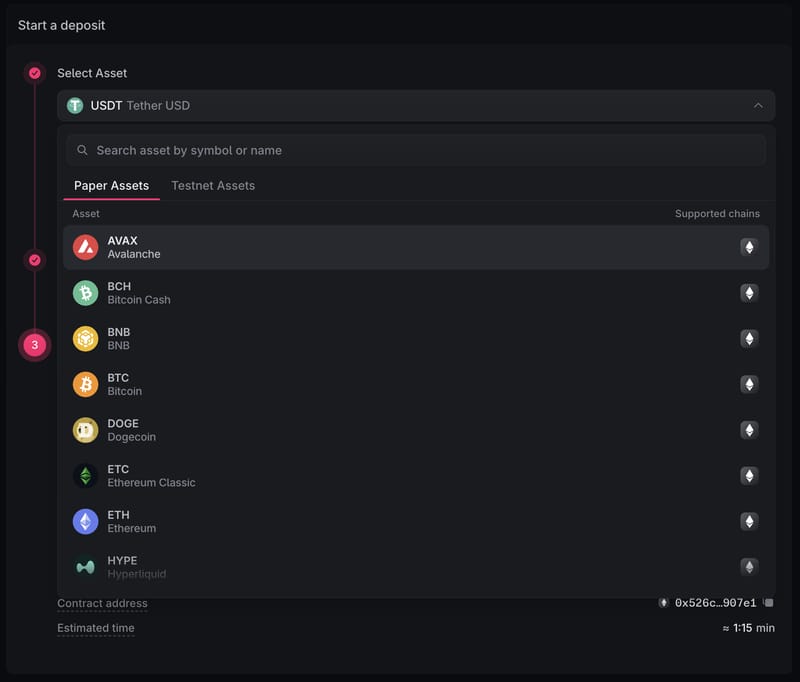Click the BCH Bitcoin Cash coin icon
The image size is (800, 682).
[85, 293]
